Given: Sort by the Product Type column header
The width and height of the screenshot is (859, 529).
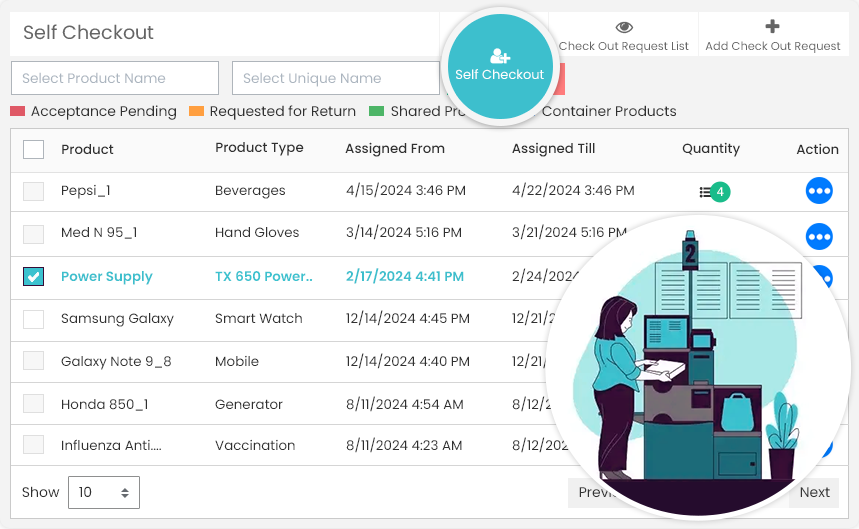Looking at the screenshot, I should pos(259,148).
